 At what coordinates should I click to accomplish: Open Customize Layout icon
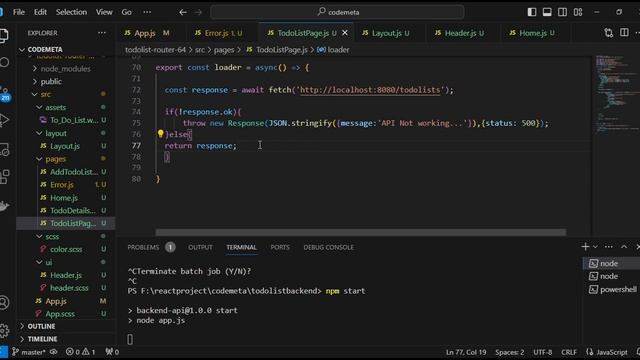click(578, 12)
